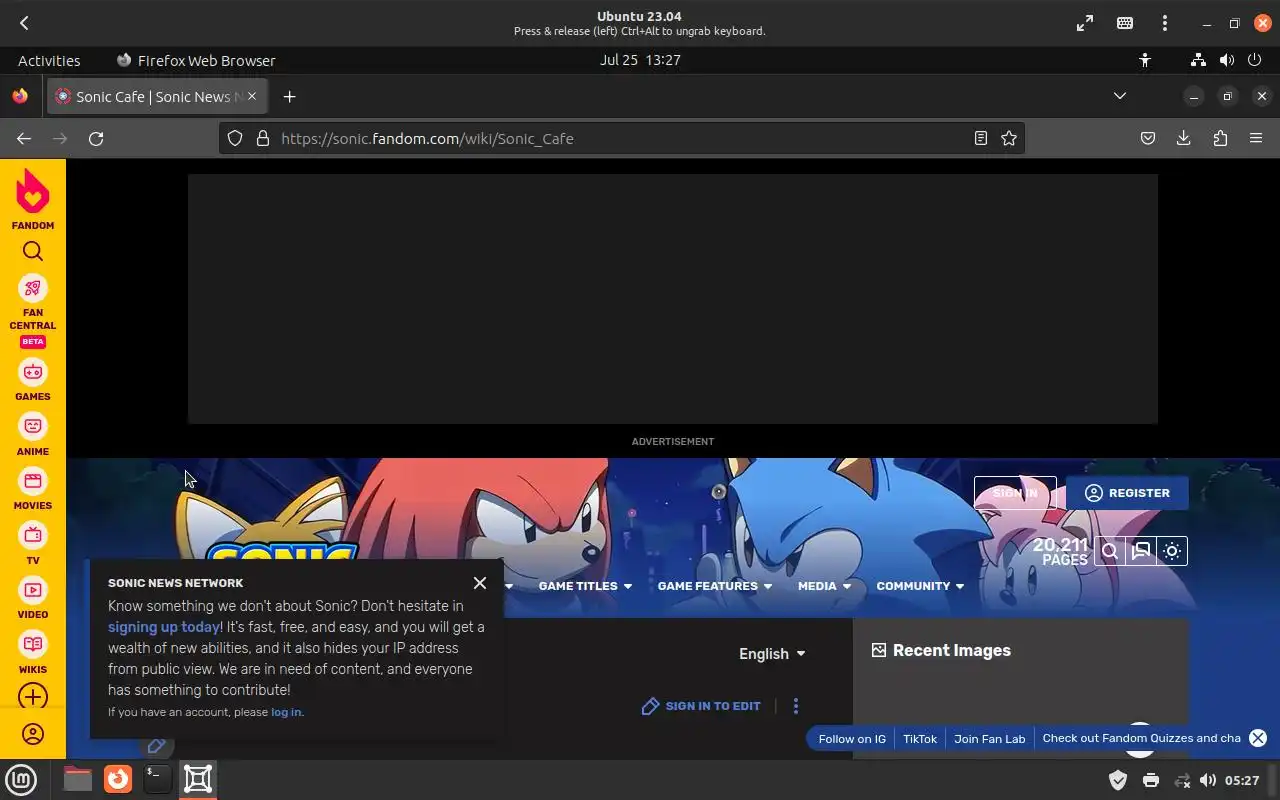Open the list all tabs dropdown
The width and height of the screenshot is (1280, 800).
[x=1120, y=96]
